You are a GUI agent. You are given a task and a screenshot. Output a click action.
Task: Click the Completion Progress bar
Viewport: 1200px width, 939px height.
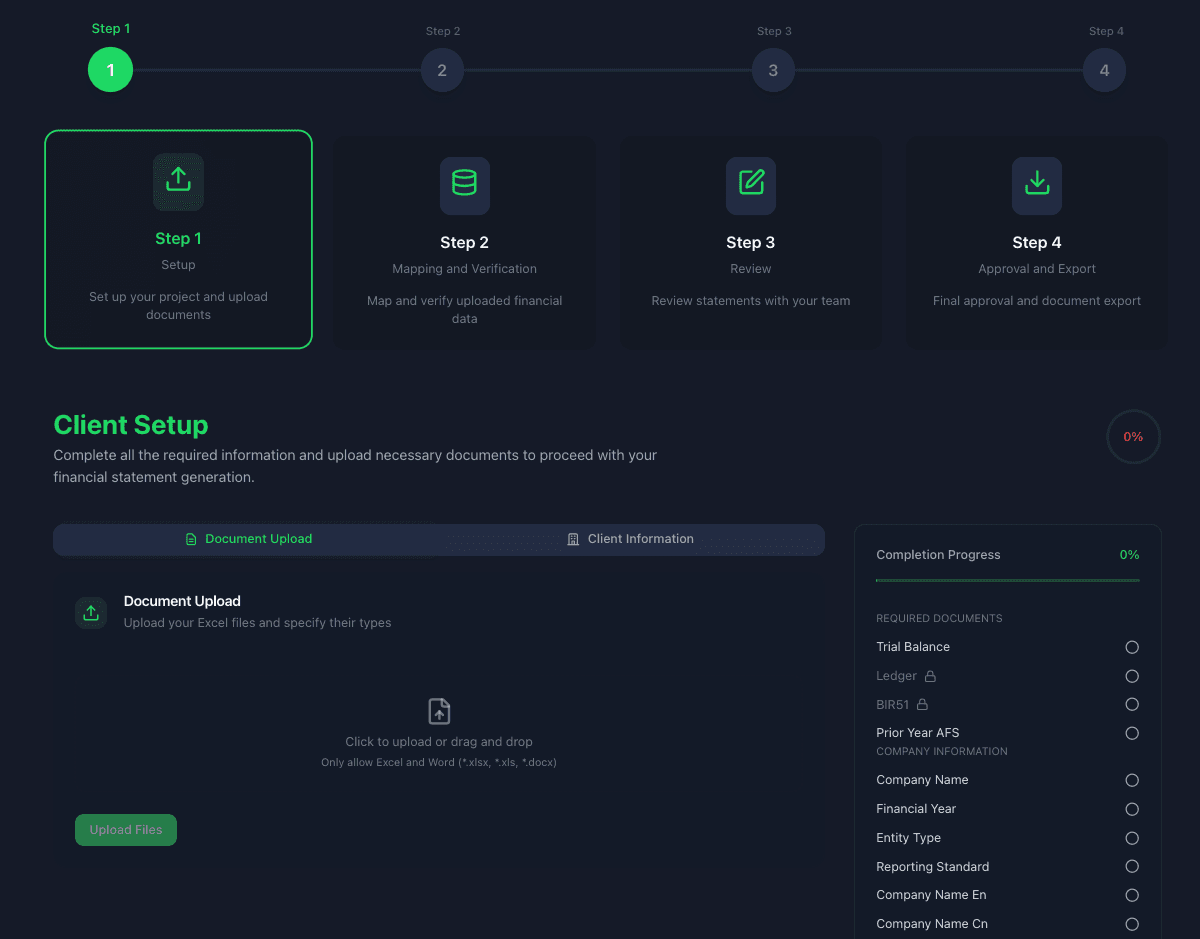coord(1008,580)
